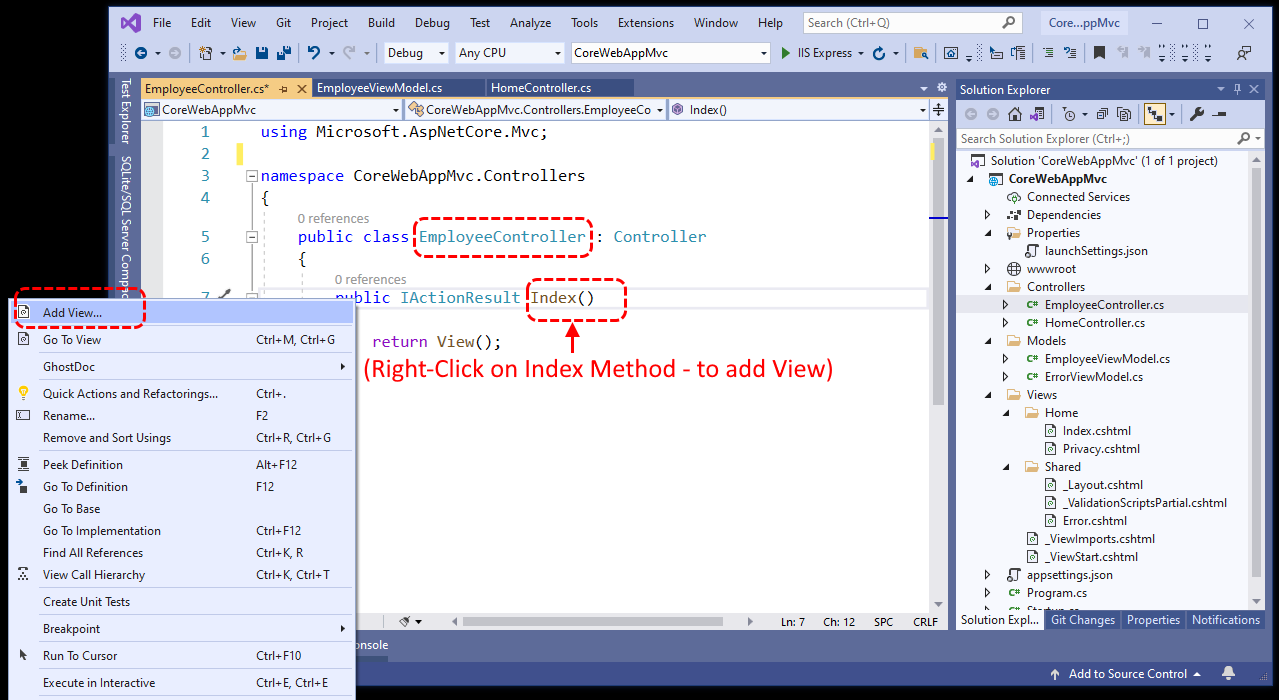Select the Save All icon in the toolbar
The height and width of the screenshot is (700, 1279).
(286, 52)
